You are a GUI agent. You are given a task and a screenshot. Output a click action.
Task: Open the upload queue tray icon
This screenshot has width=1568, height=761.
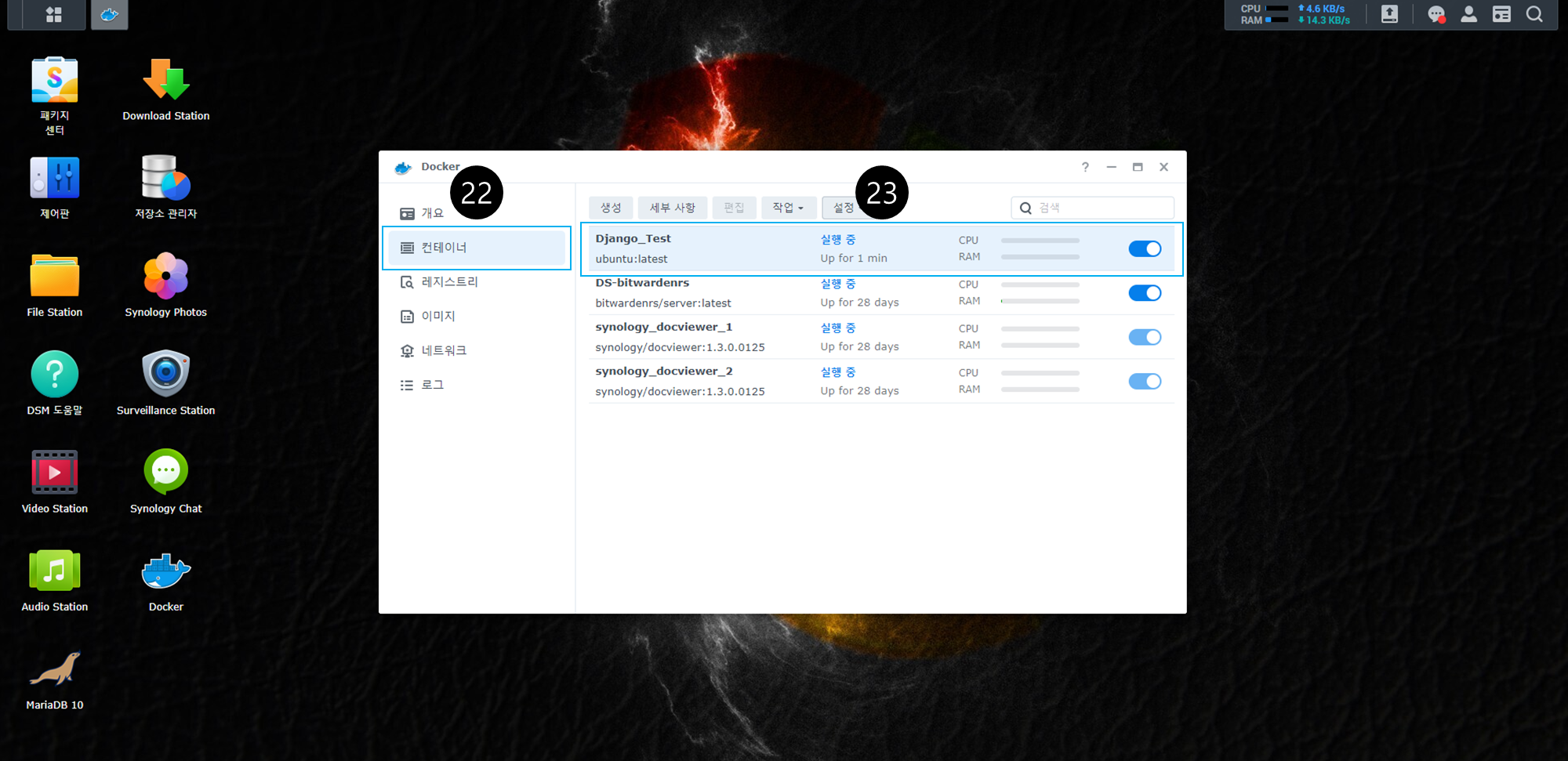point(1389,14)
